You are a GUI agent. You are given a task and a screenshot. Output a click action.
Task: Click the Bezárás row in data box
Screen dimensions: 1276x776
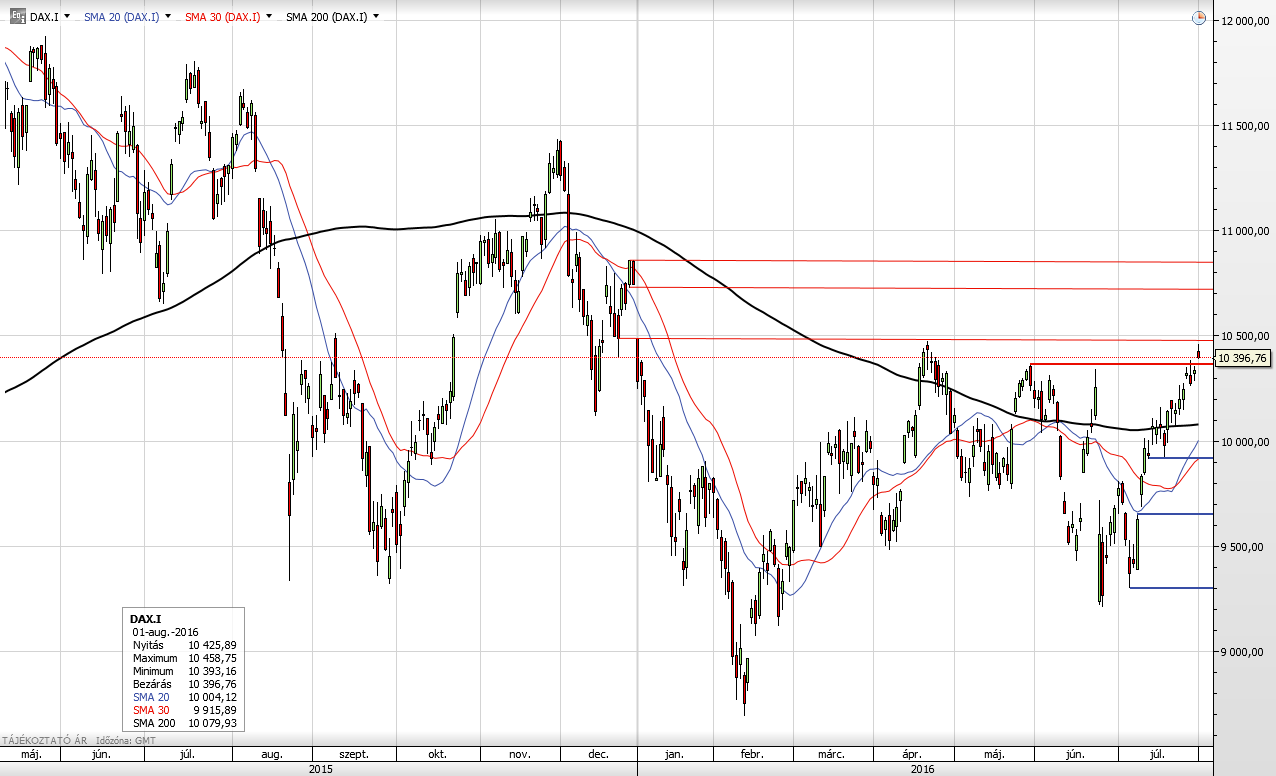[x=184, y=684]
